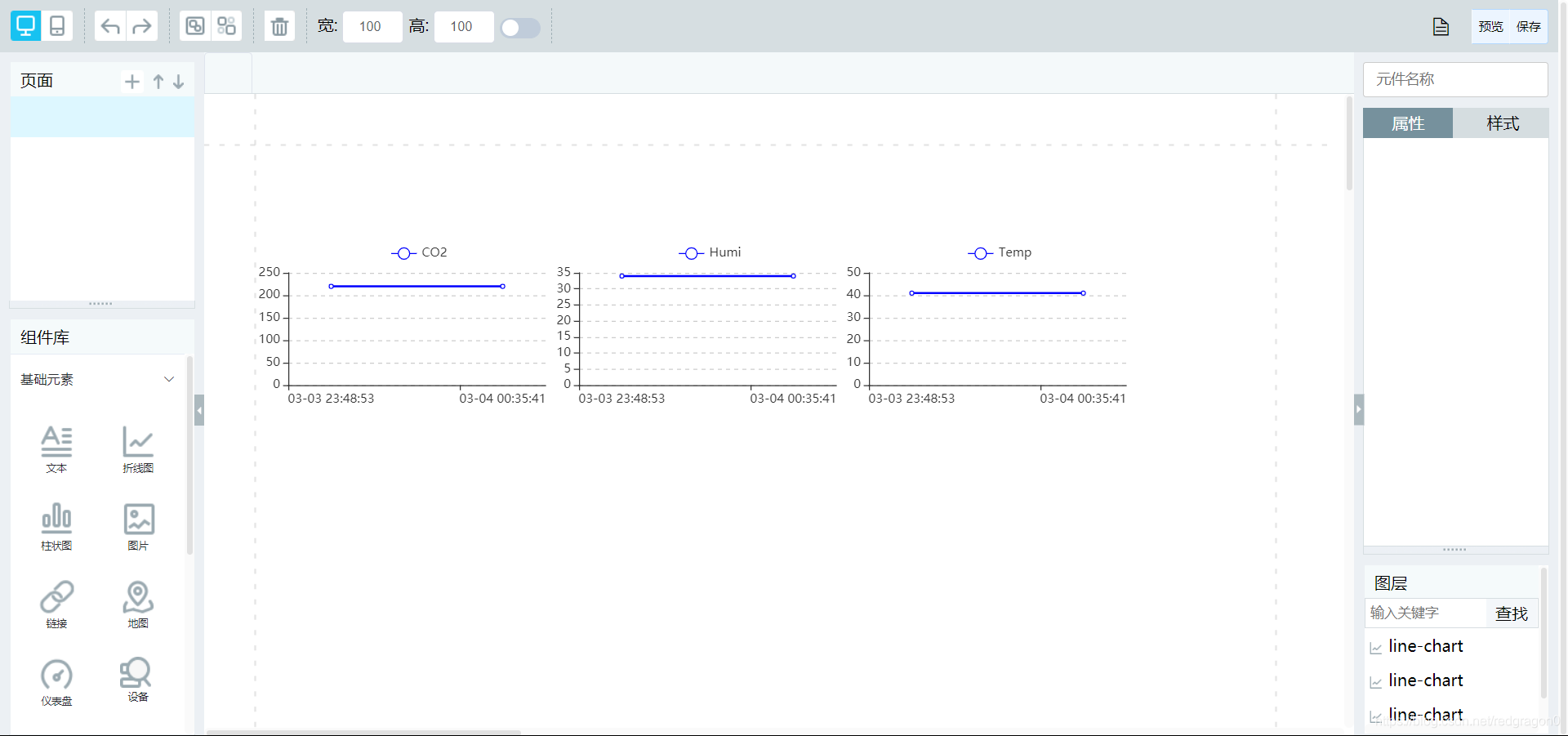Collapse the right sidebar panel handle
Screen dimensions: 1568x736
(1359, 410)
